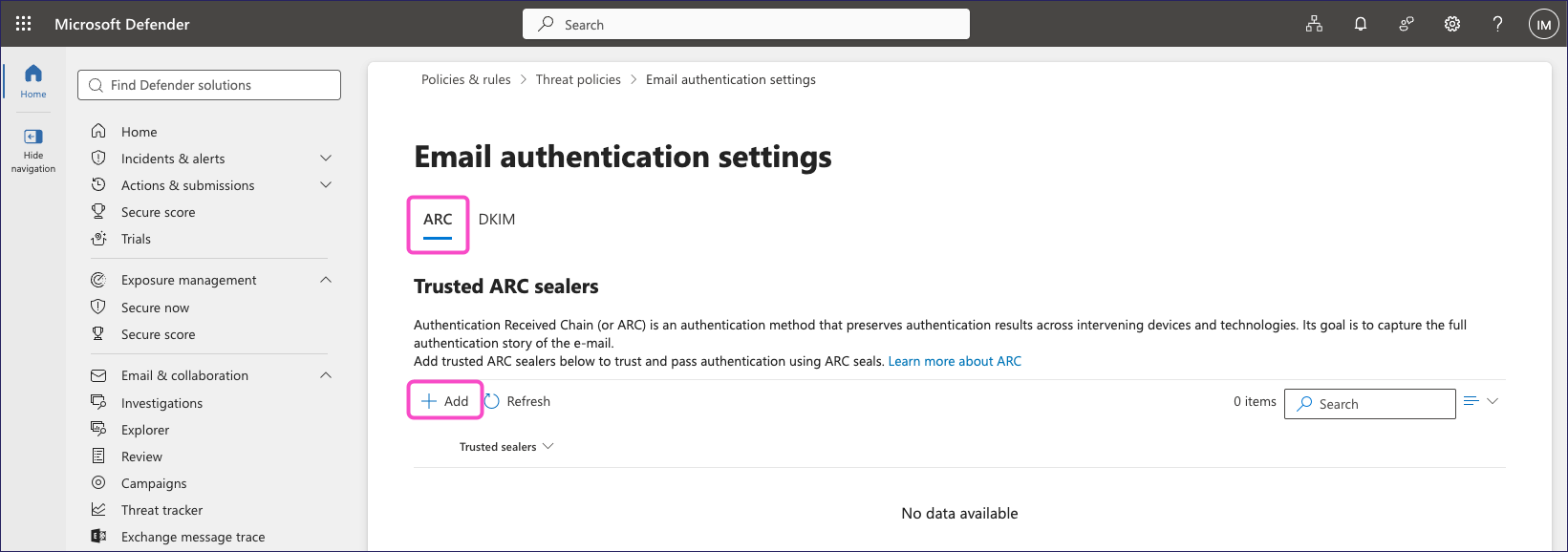Open the IM account avatar

[1544, 25]
